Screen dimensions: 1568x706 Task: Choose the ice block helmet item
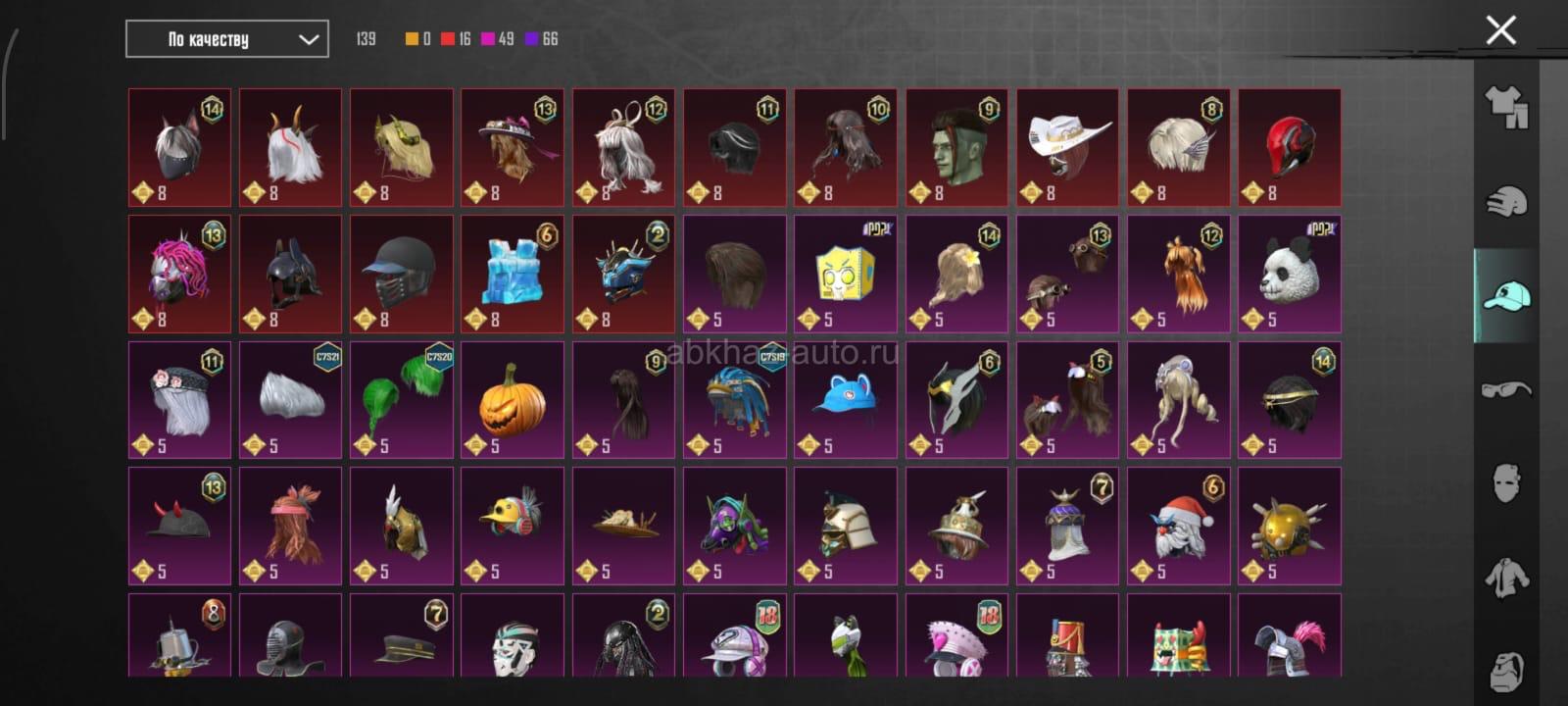[x=513, y=275]
